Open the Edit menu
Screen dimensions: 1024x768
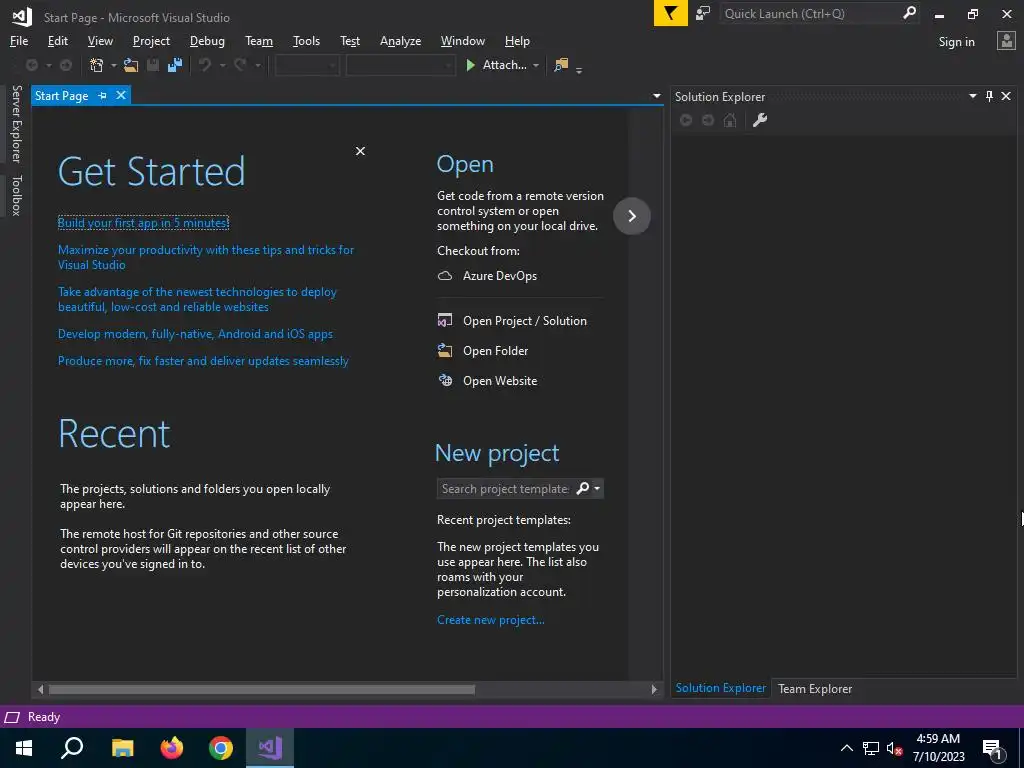tap(57, 40)
